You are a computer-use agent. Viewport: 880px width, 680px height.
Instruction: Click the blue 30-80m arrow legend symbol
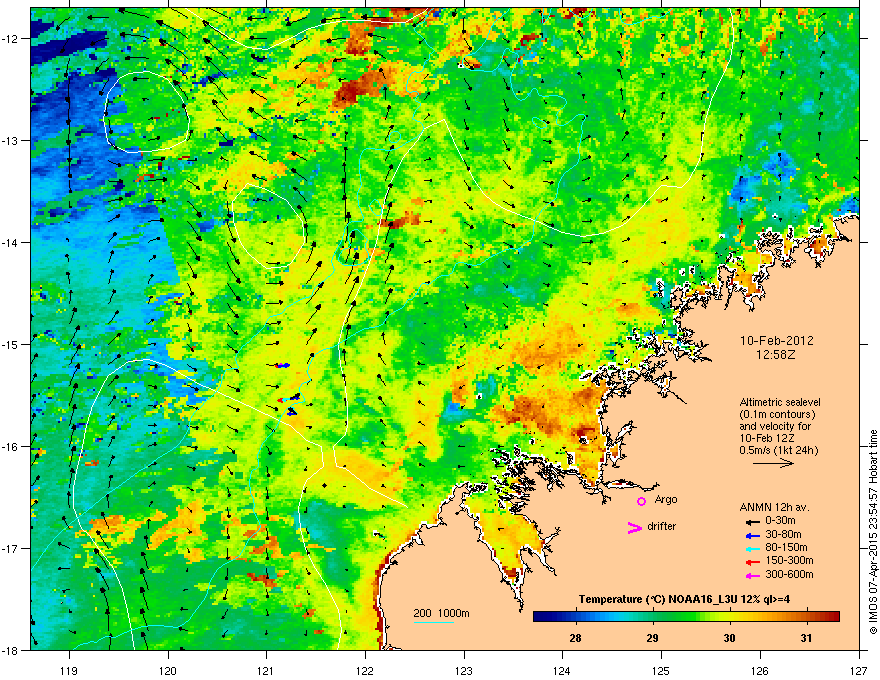click(x=752, y=535)
